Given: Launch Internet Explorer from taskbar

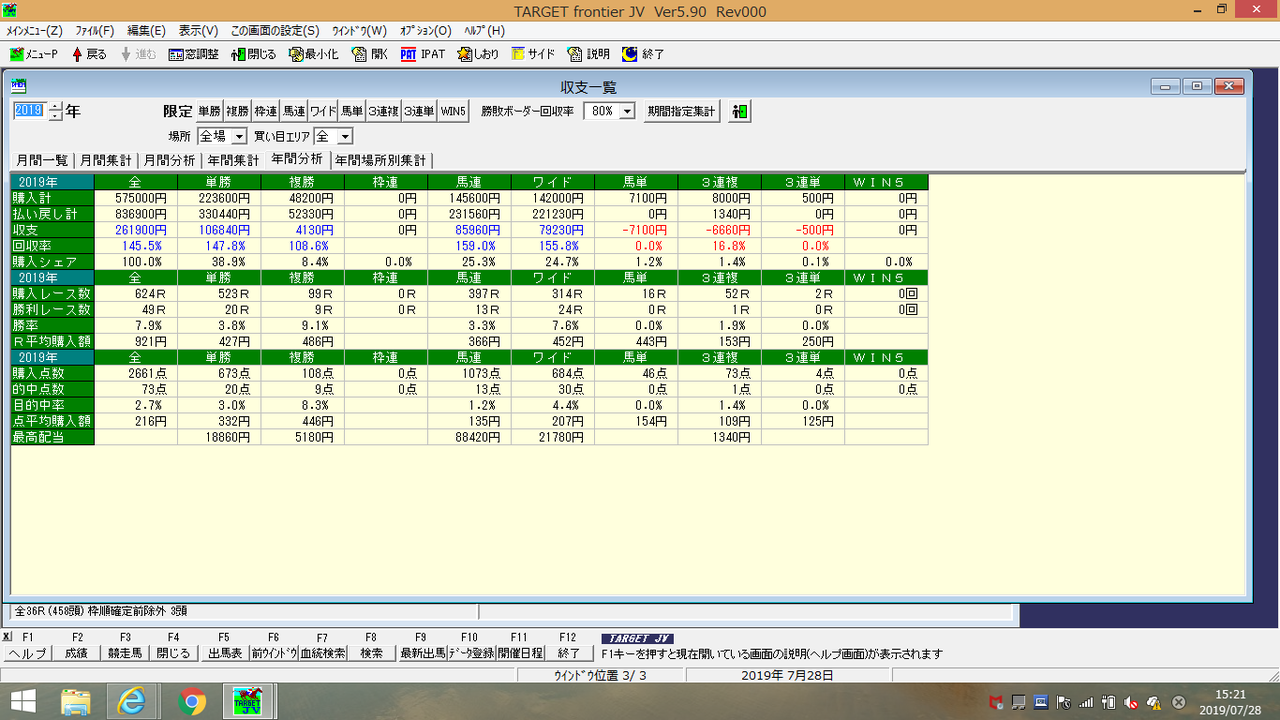Looking at the screenshot, I should click(132, 702).
